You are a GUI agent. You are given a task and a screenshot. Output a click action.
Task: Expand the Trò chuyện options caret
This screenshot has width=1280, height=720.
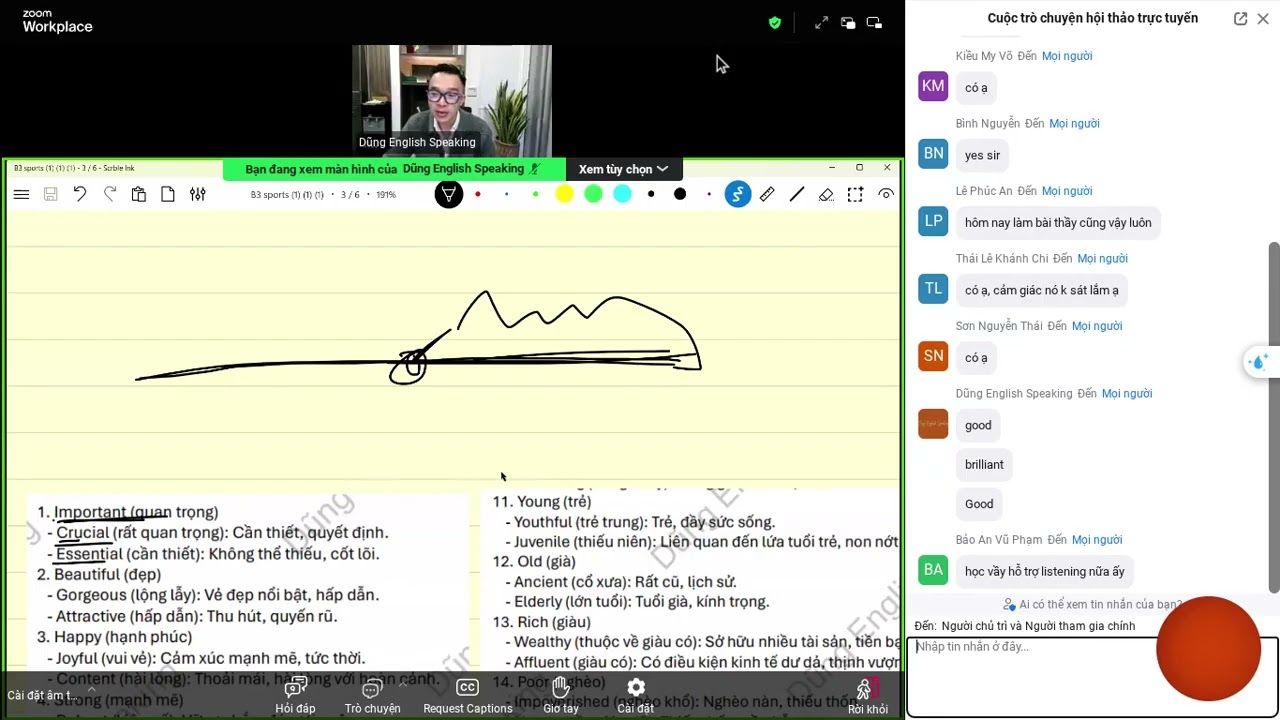[403, 684]
